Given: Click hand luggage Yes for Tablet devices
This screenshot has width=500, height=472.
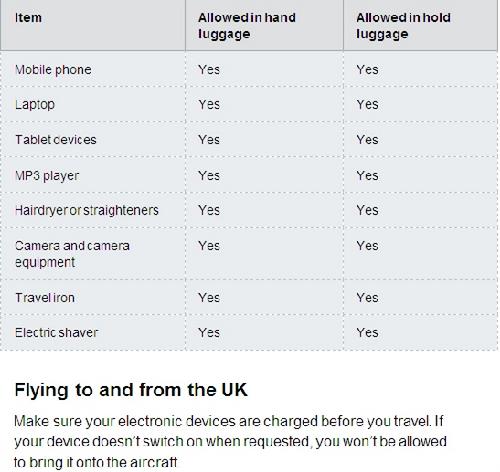Looking at the screenshot, I should pos(209,140).
